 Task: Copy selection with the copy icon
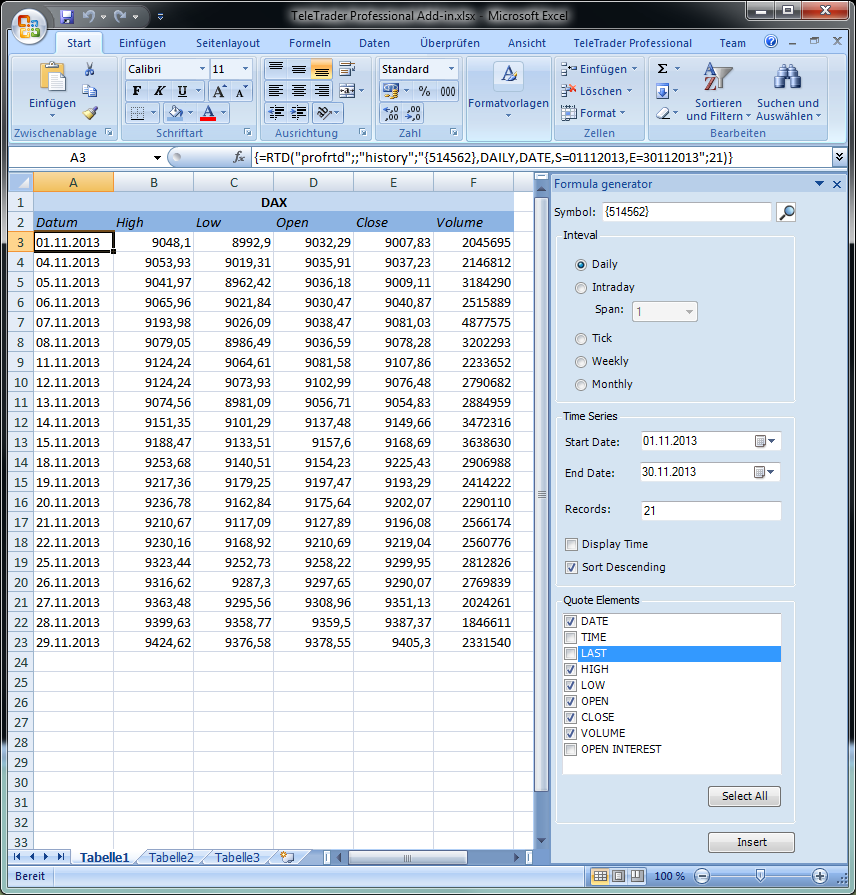(90, 91)
